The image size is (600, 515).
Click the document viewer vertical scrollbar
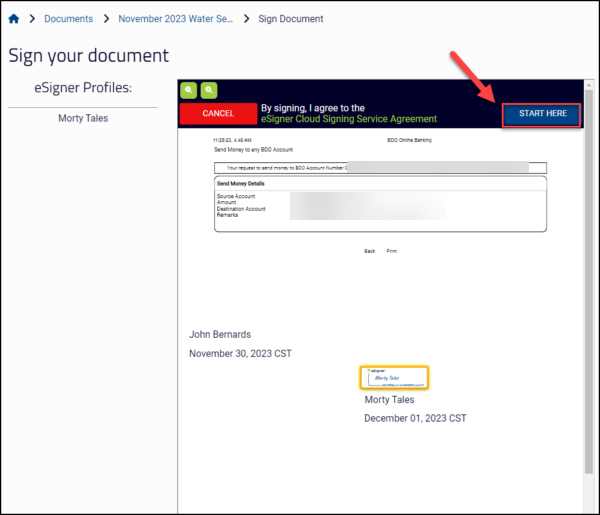pyautogui.click(x=588, y=300)
